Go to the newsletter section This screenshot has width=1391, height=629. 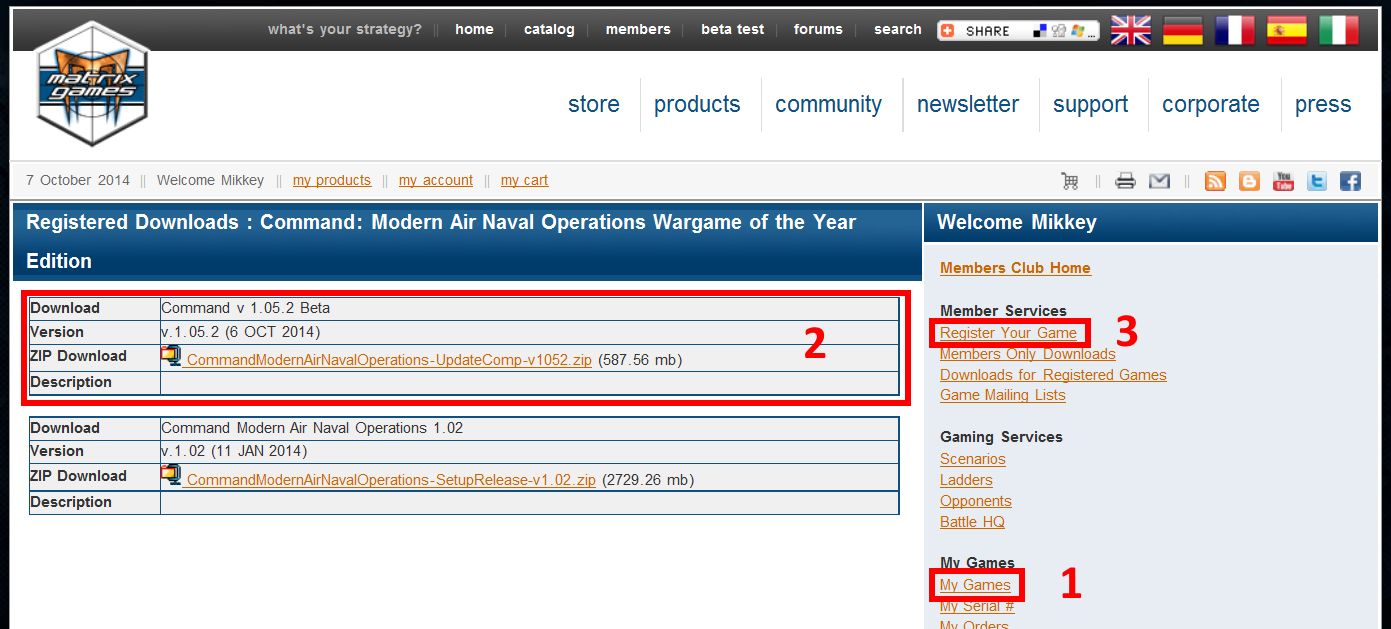[968, 104]
